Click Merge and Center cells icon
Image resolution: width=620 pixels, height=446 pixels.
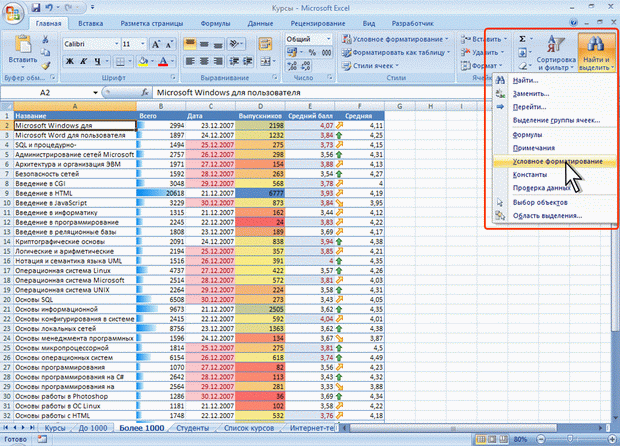[266, 61]
